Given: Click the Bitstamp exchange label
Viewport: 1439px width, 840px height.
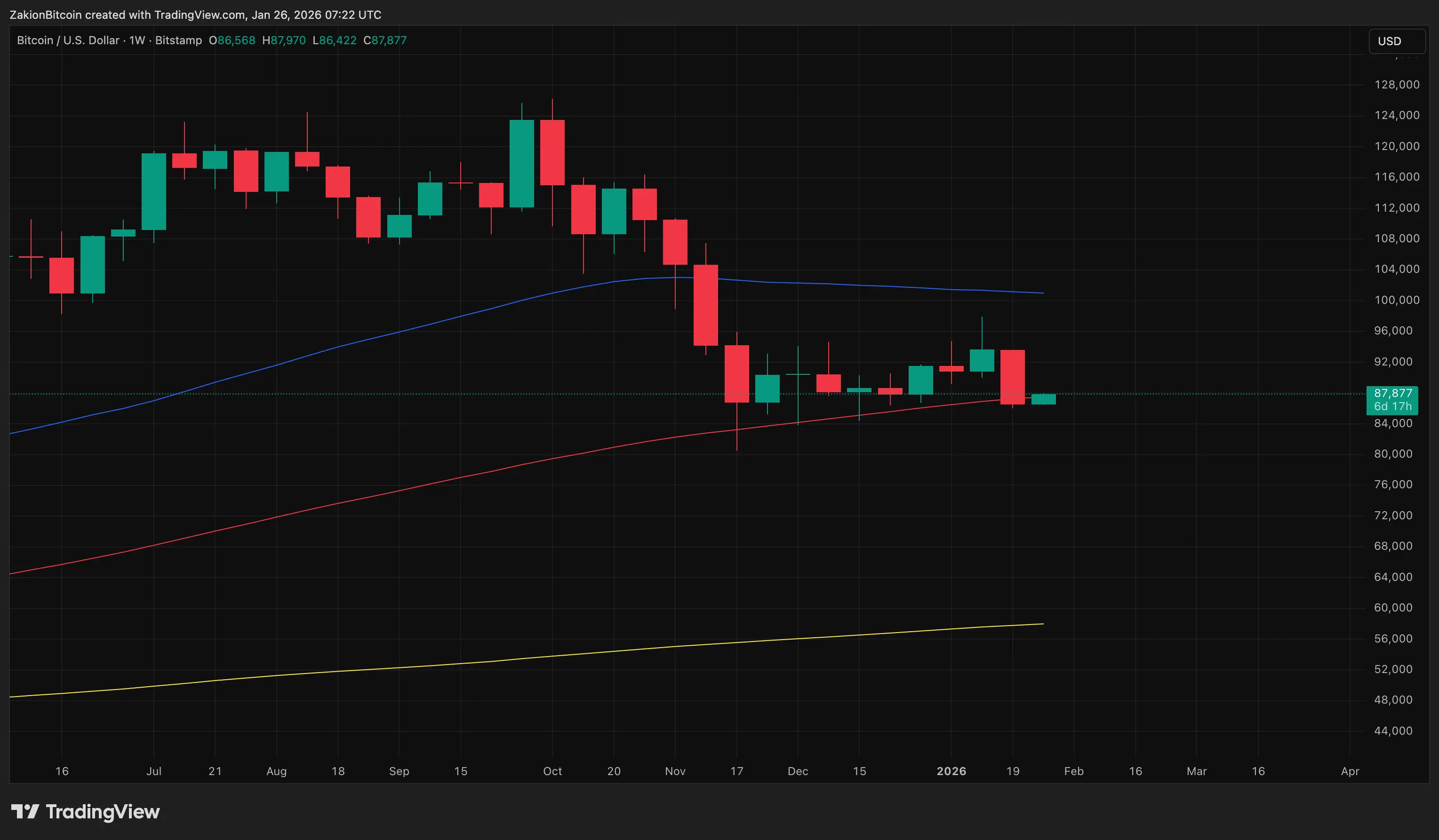Looking at the screenshot, I should [x=178, y=40].
